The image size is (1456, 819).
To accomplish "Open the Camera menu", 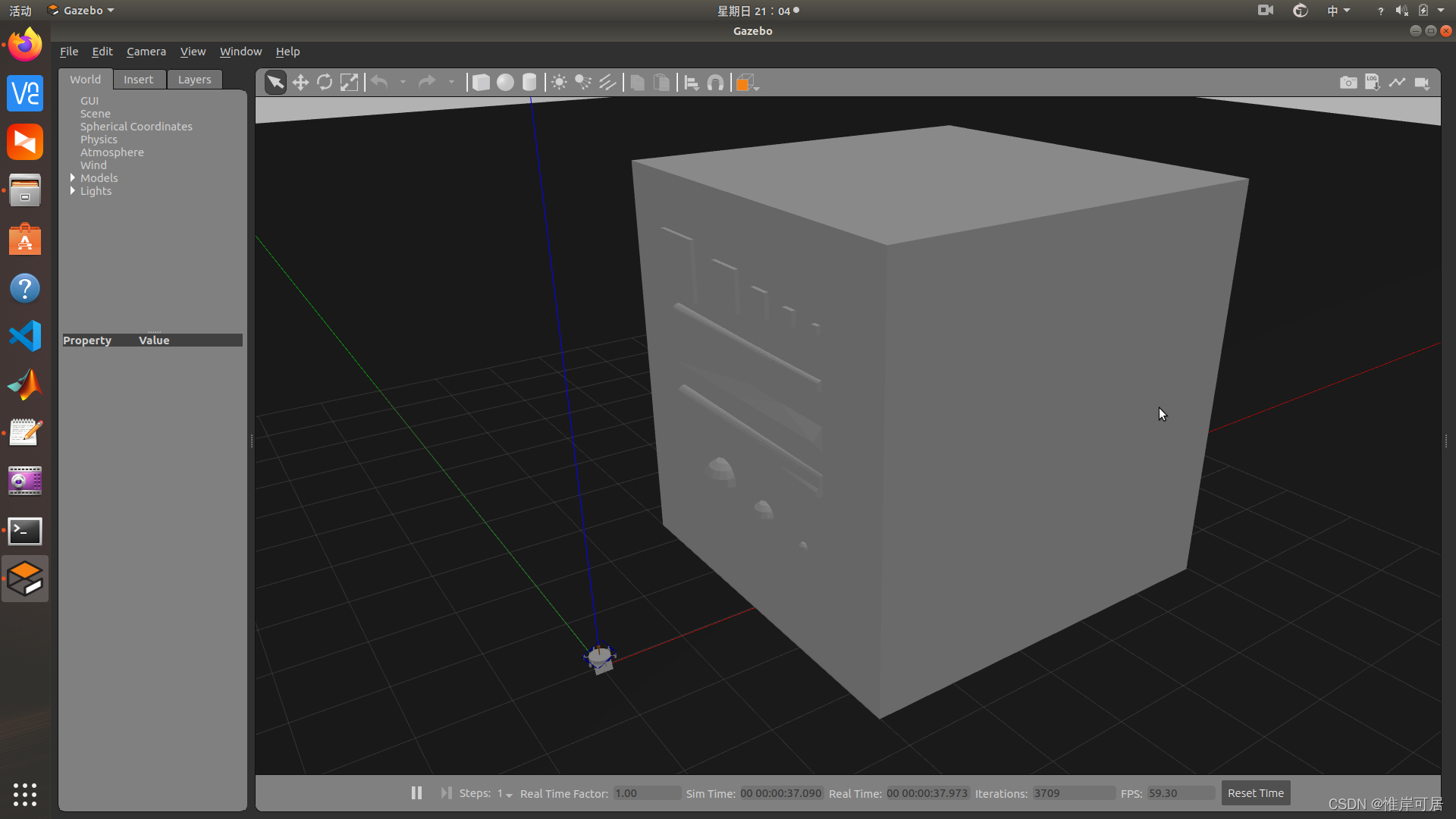I will tap(146, 52).
